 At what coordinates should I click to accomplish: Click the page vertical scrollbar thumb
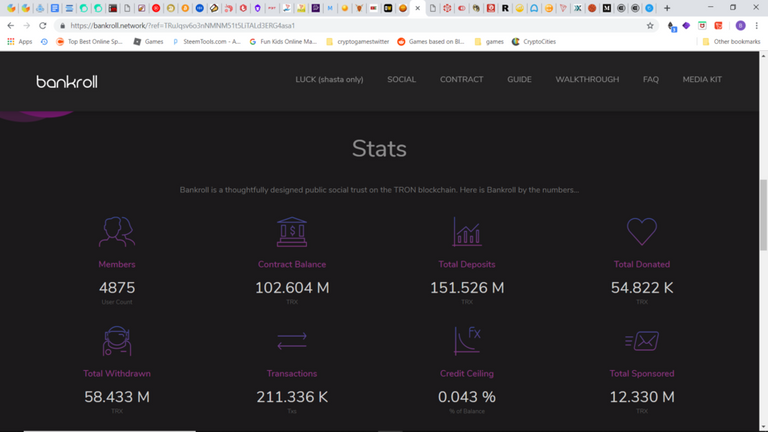pos(763,216)
